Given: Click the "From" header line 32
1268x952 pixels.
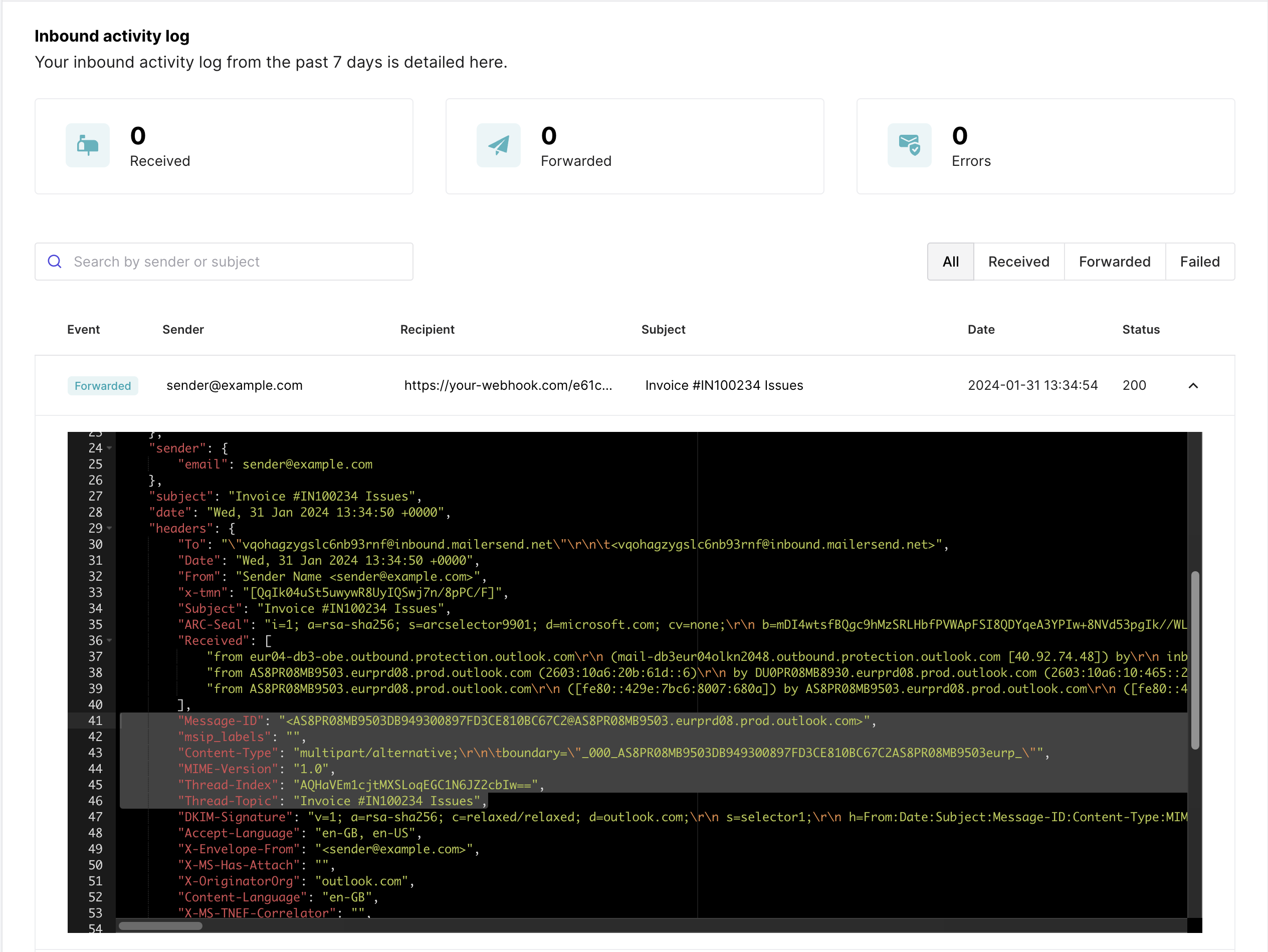Looking at the screenshot, I should point(332,577).
